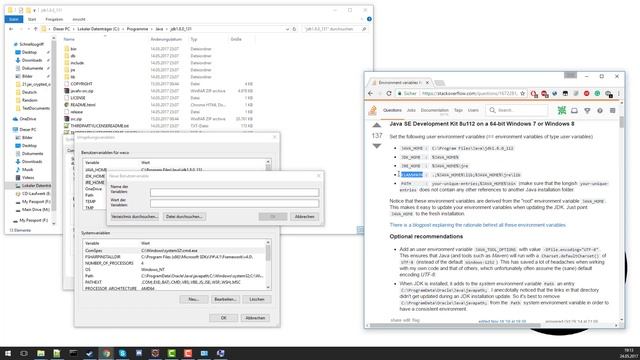Select the 'include' folder in Explorer
Image resolution: width=640 pixels, height=360 pixels.
[x=77, y=63]
